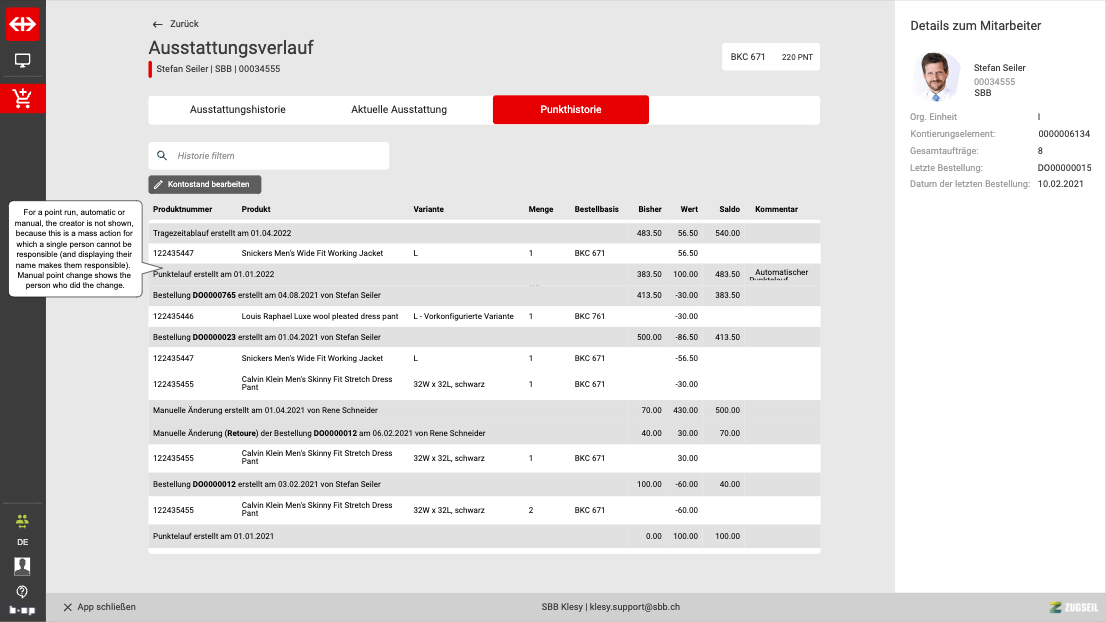Go back using Zurück link
1106x622 pixels.
pyautogui.click(x=176, y=24)
